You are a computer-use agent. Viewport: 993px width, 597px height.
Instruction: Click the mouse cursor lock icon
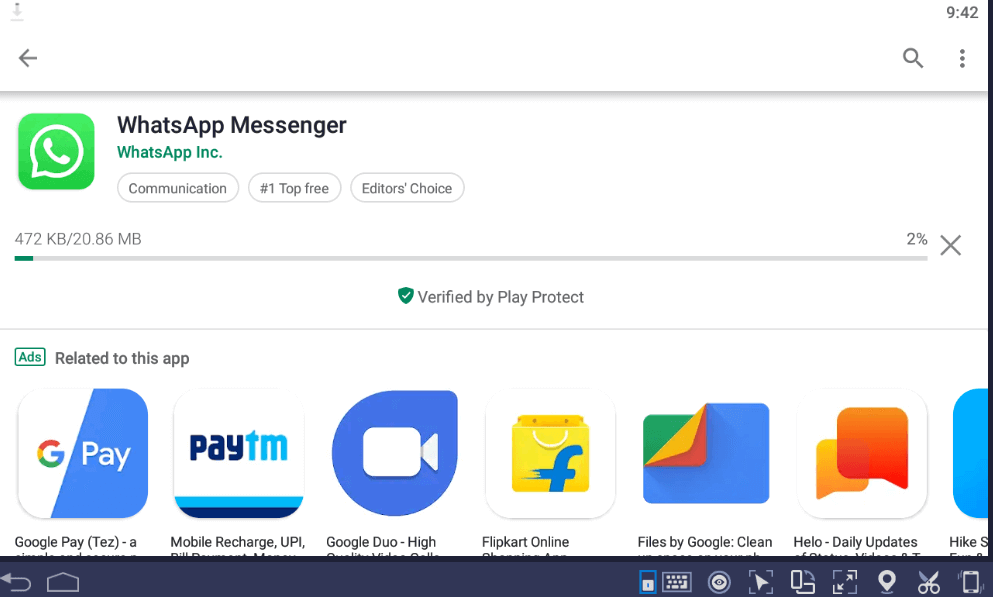[x=761, y=582]
